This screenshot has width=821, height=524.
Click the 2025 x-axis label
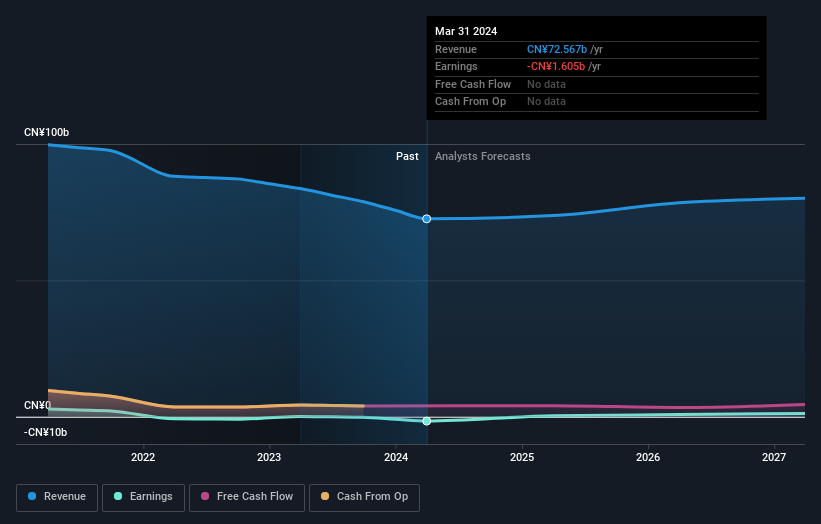click(x=522, y=457)
